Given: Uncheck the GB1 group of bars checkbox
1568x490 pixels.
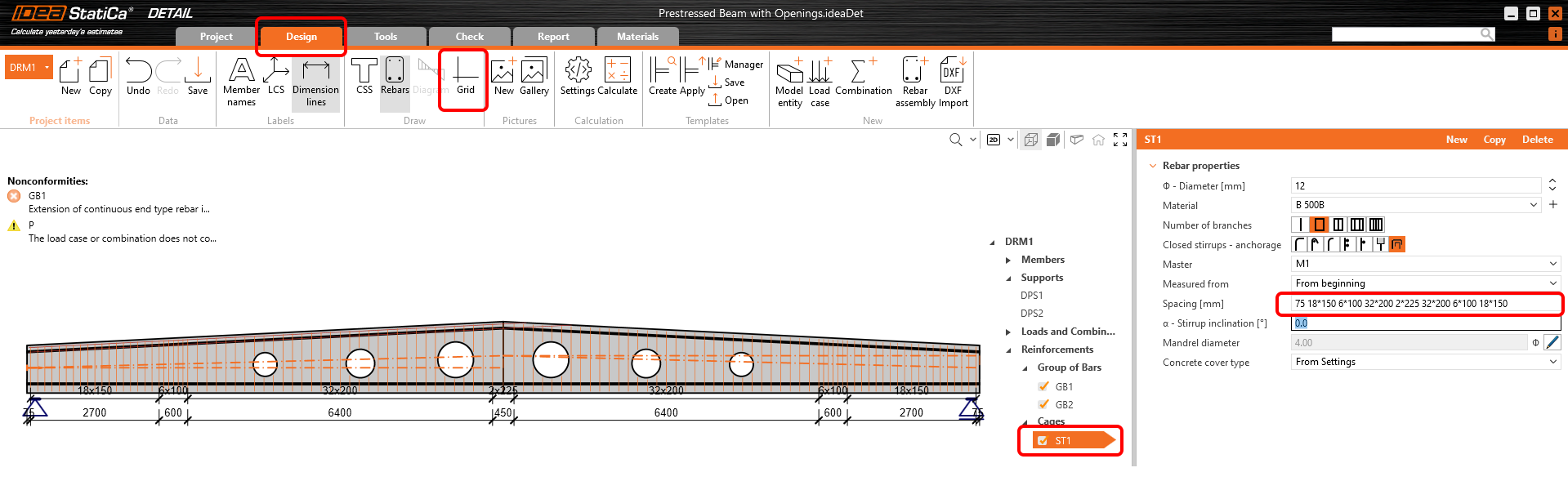Looking at the screenshot, I should (1043, 386).
